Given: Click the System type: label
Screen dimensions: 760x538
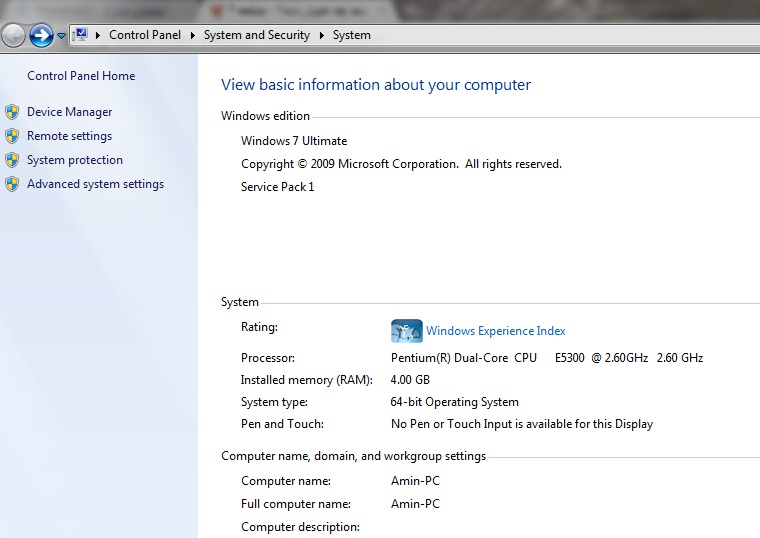Looking at the screenshot, I should [x=274, y=402].
